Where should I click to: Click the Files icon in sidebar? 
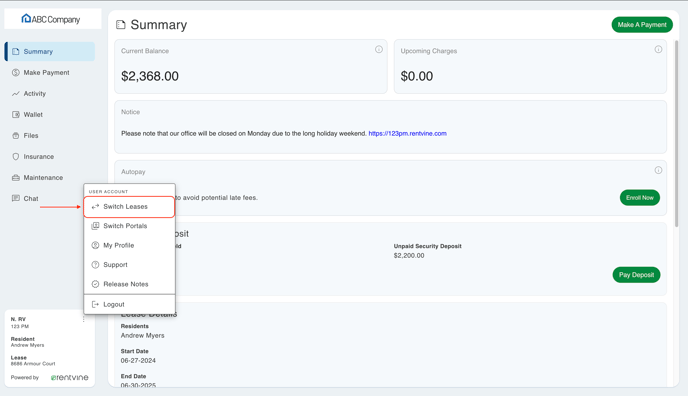tap(16, 136)
